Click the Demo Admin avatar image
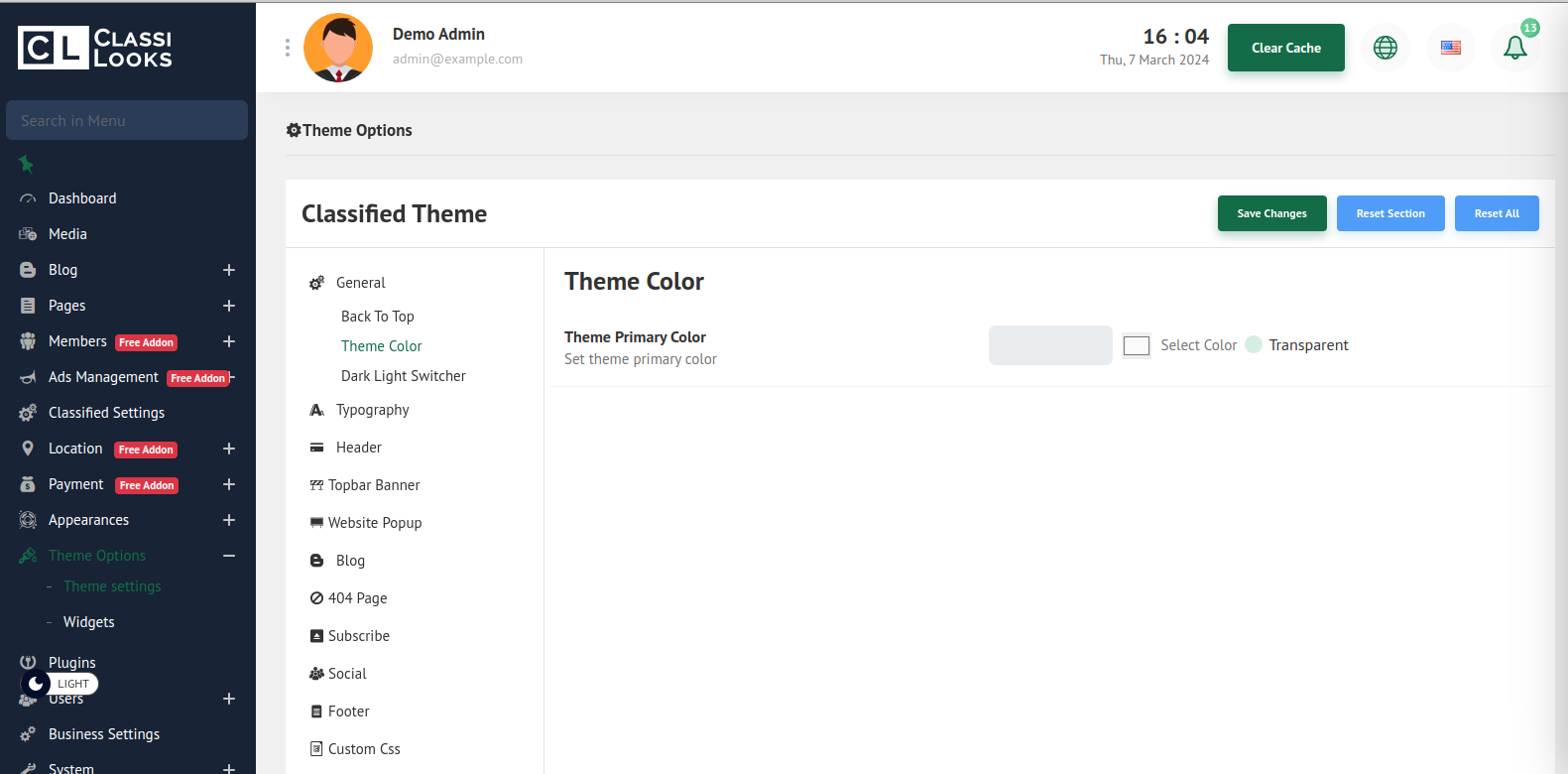Viewport: 1568px width, 774px height. click(338, 48)
